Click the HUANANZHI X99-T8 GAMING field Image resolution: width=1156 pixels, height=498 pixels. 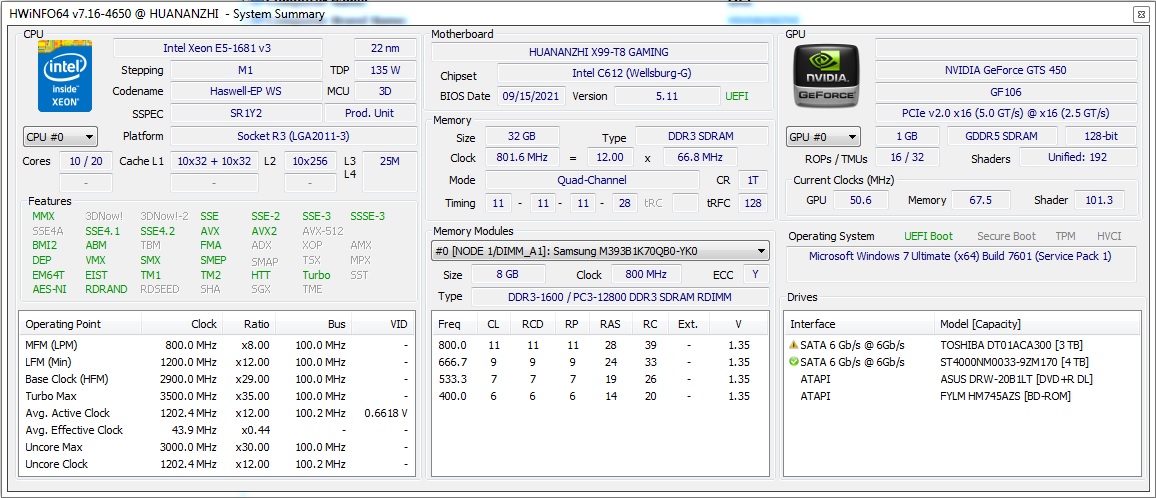599,52
